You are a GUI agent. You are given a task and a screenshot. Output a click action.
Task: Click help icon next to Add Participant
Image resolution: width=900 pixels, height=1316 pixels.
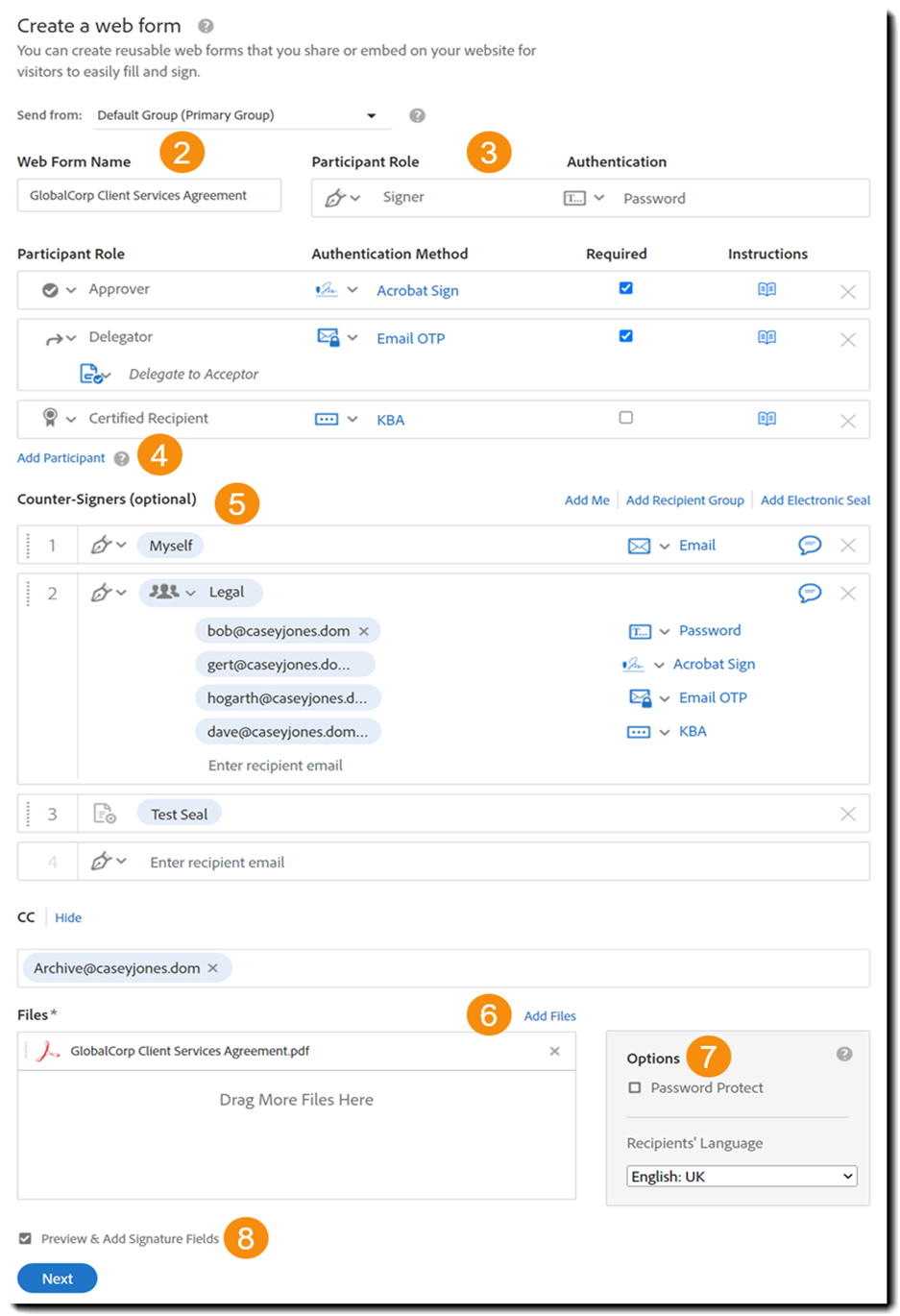(121, 458)
